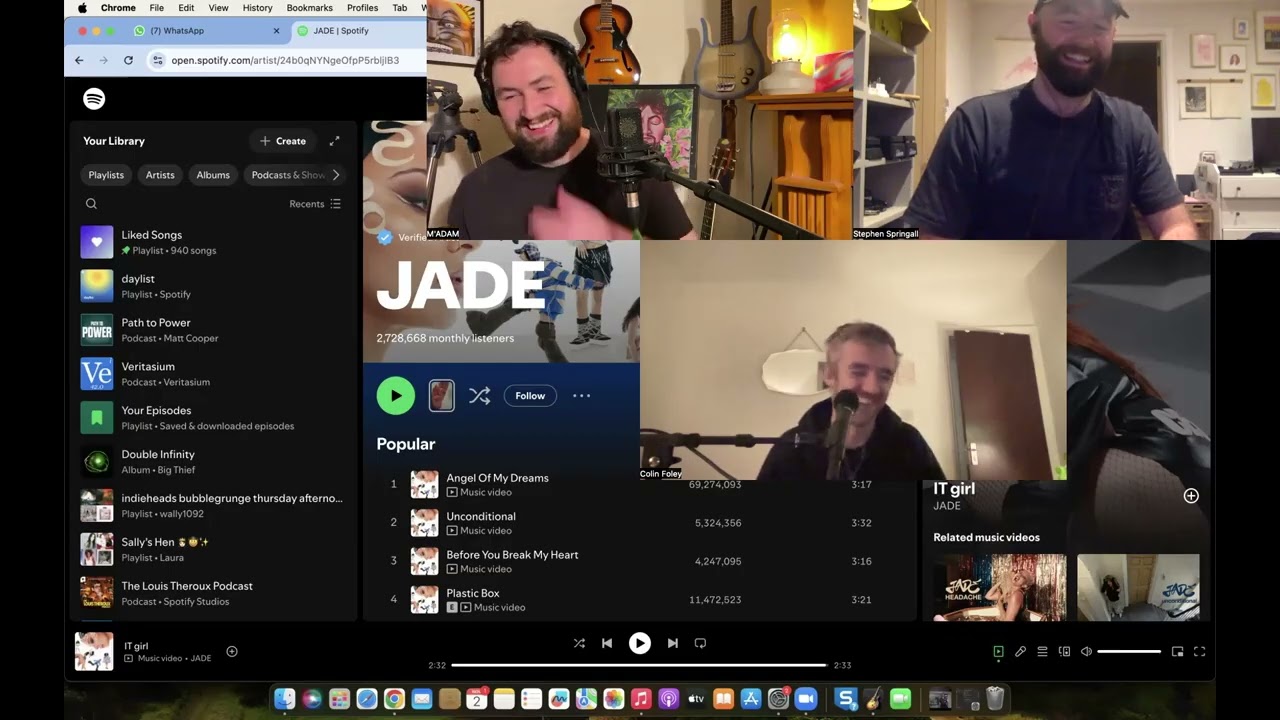The height and width of the screenshot is (720, 1280).
Task: Open the library search magnifier
Action: tap(91, 204)
